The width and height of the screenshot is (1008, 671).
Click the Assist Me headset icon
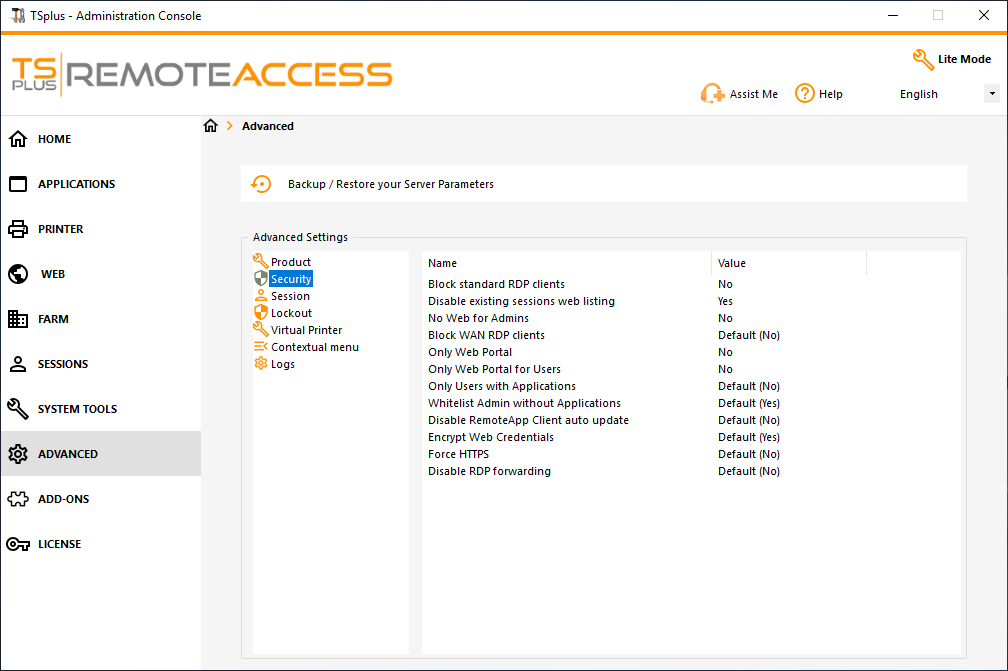click(712, 94)
